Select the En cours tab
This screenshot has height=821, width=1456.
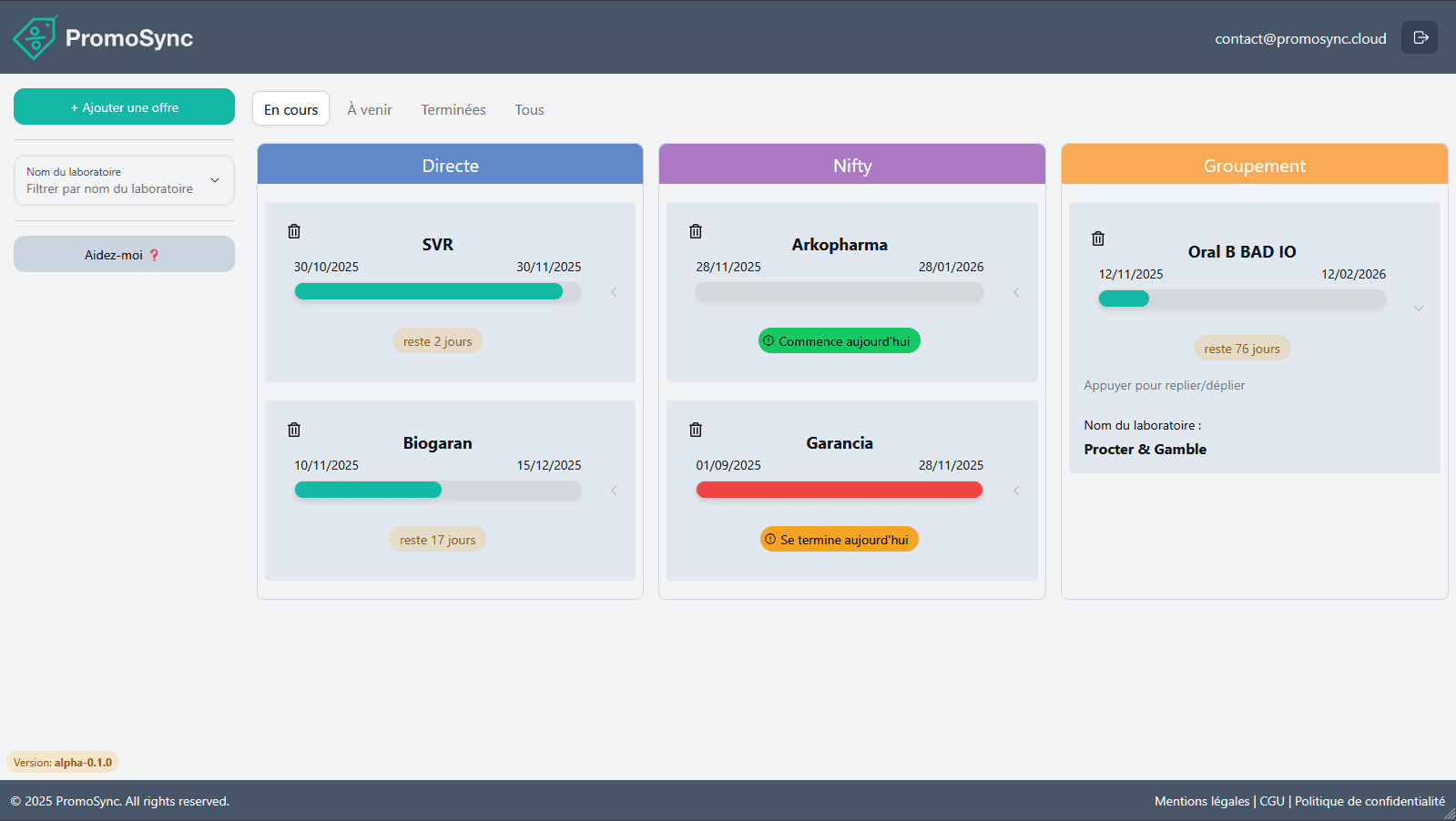coord(291,109)
